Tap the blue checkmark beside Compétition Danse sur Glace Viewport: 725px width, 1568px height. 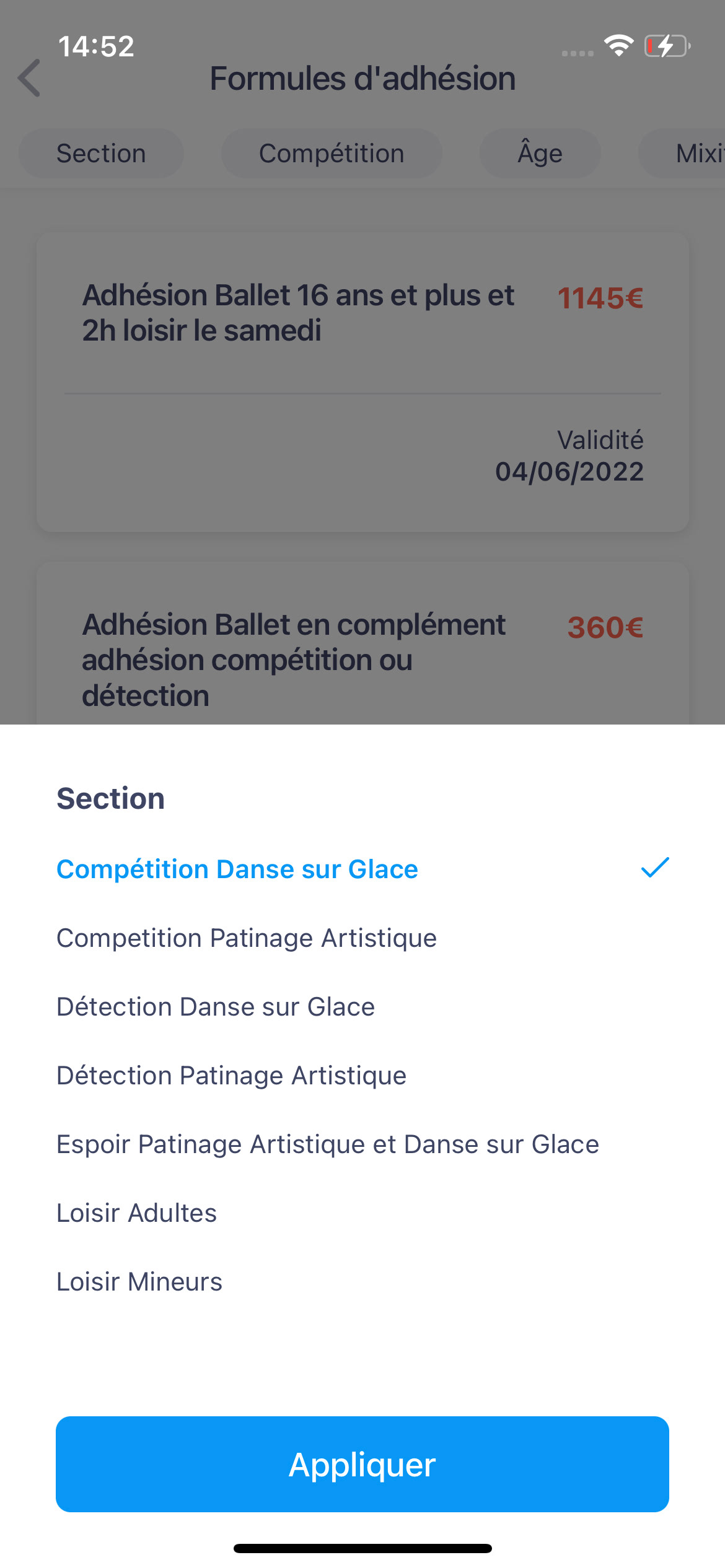(x=654, y=868)
